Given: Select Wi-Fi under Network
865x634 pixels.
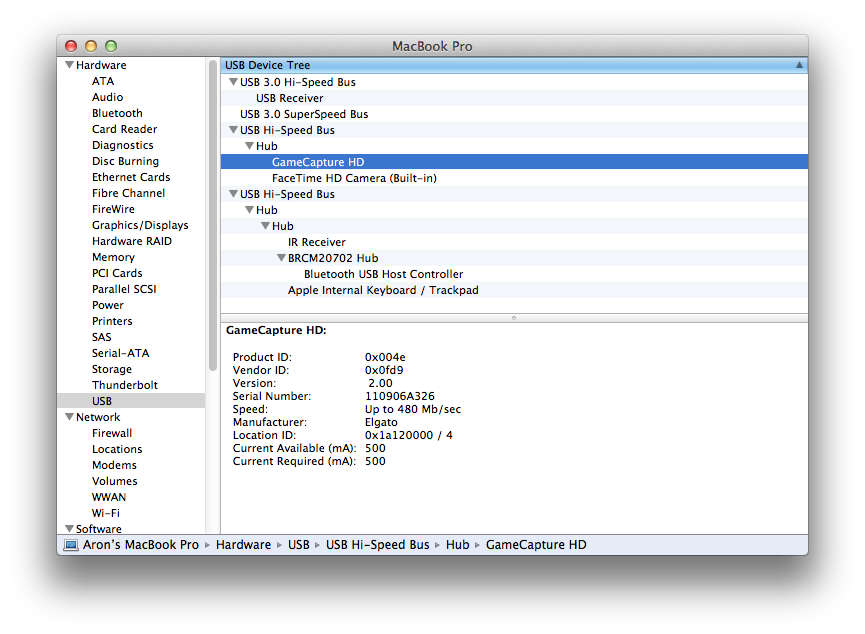Looking at the screenshot, I should point(106,513).
